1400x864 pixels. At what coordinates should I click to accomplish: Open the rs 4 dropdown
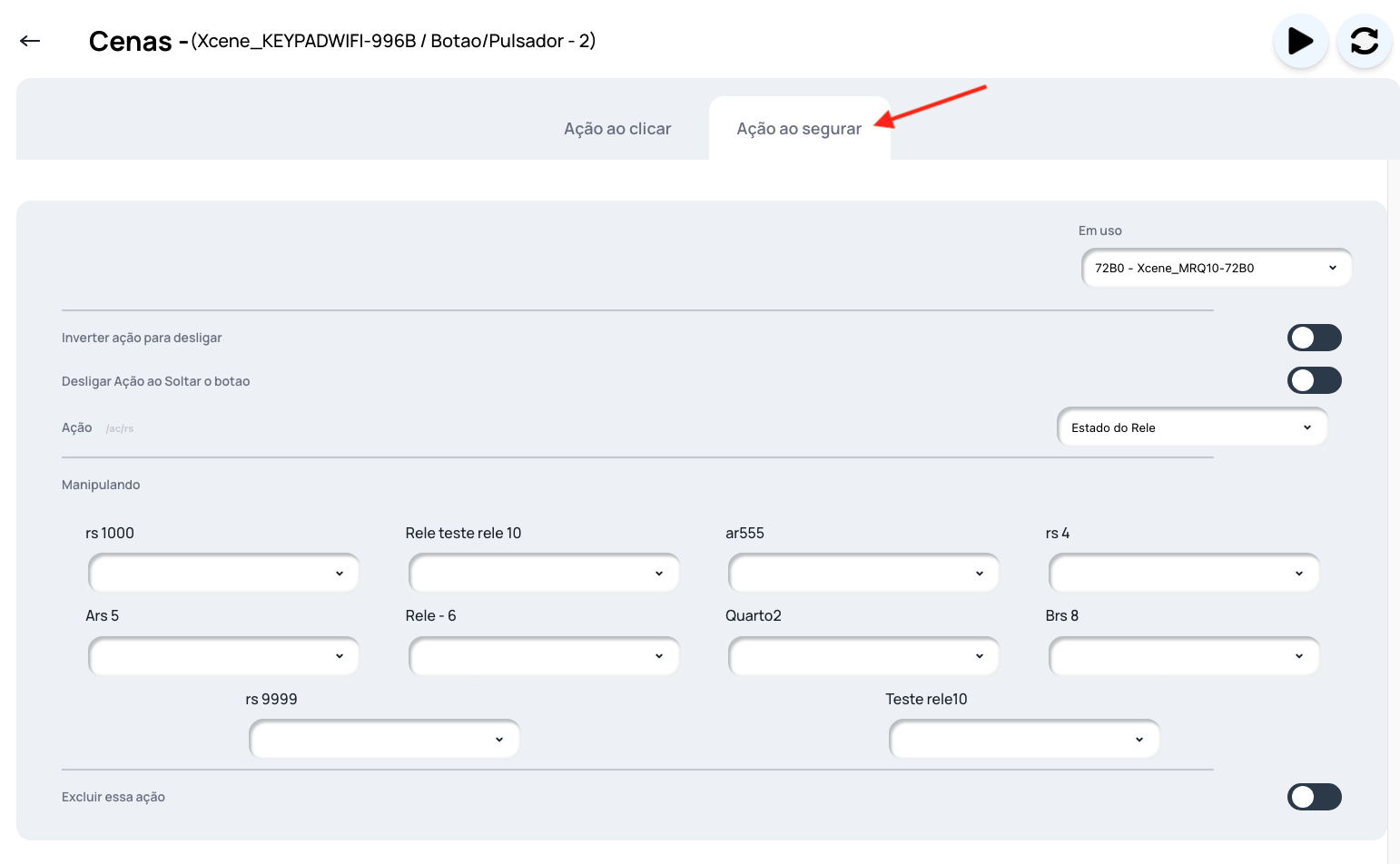pyautogui.click(x=1183, y=574)
